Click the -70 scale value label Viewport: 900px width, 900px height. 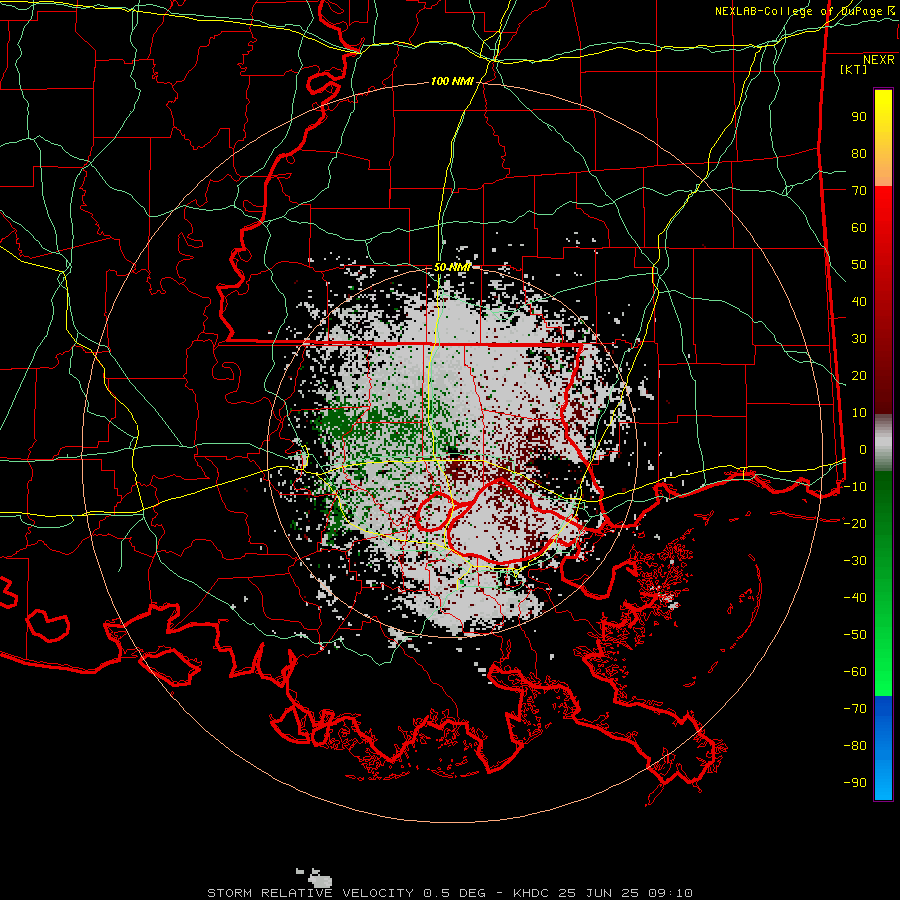point(855,709)
